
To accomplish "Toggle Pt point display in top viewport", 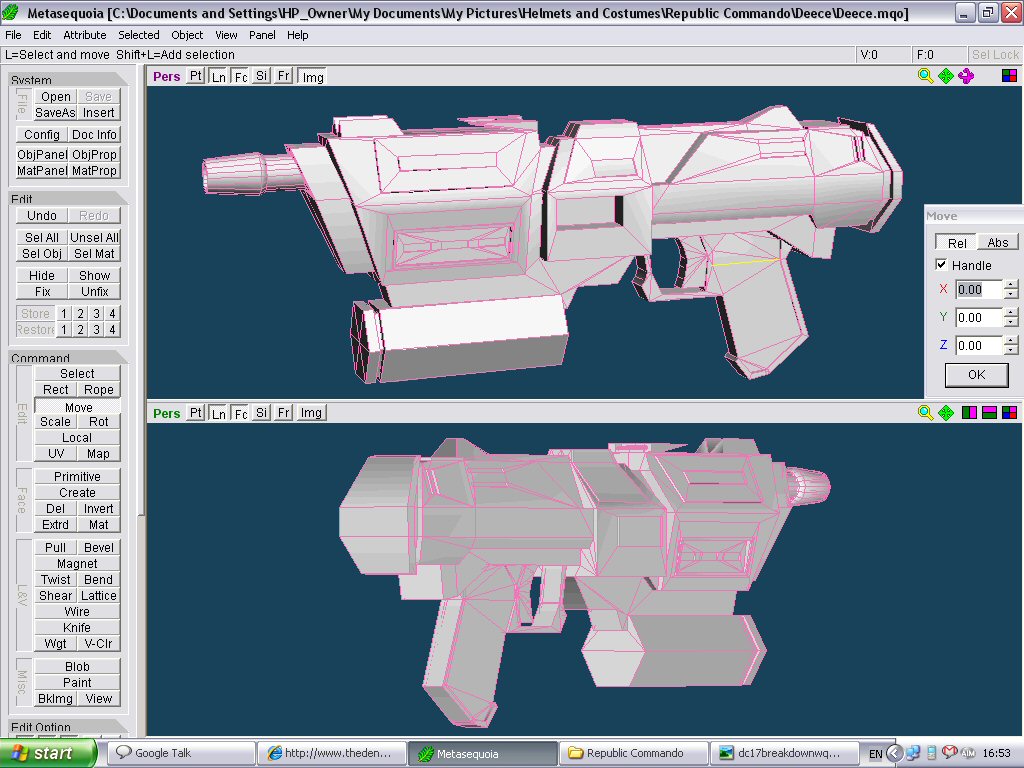I will click(195, 76).
